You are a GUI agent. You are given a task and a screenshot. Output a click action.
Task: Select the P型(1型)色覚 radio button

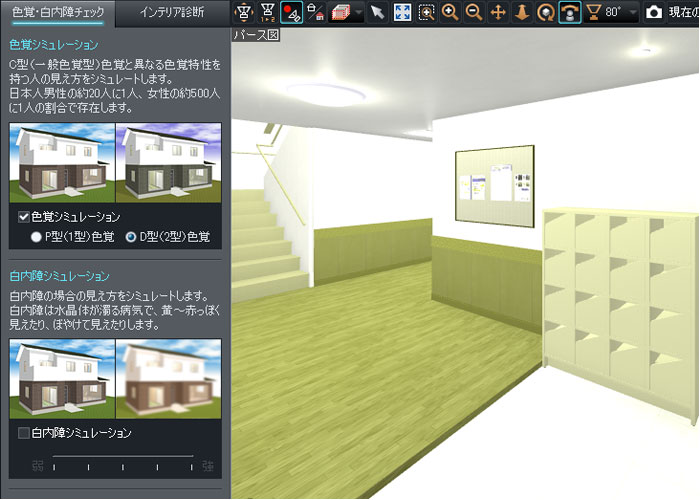37,237
